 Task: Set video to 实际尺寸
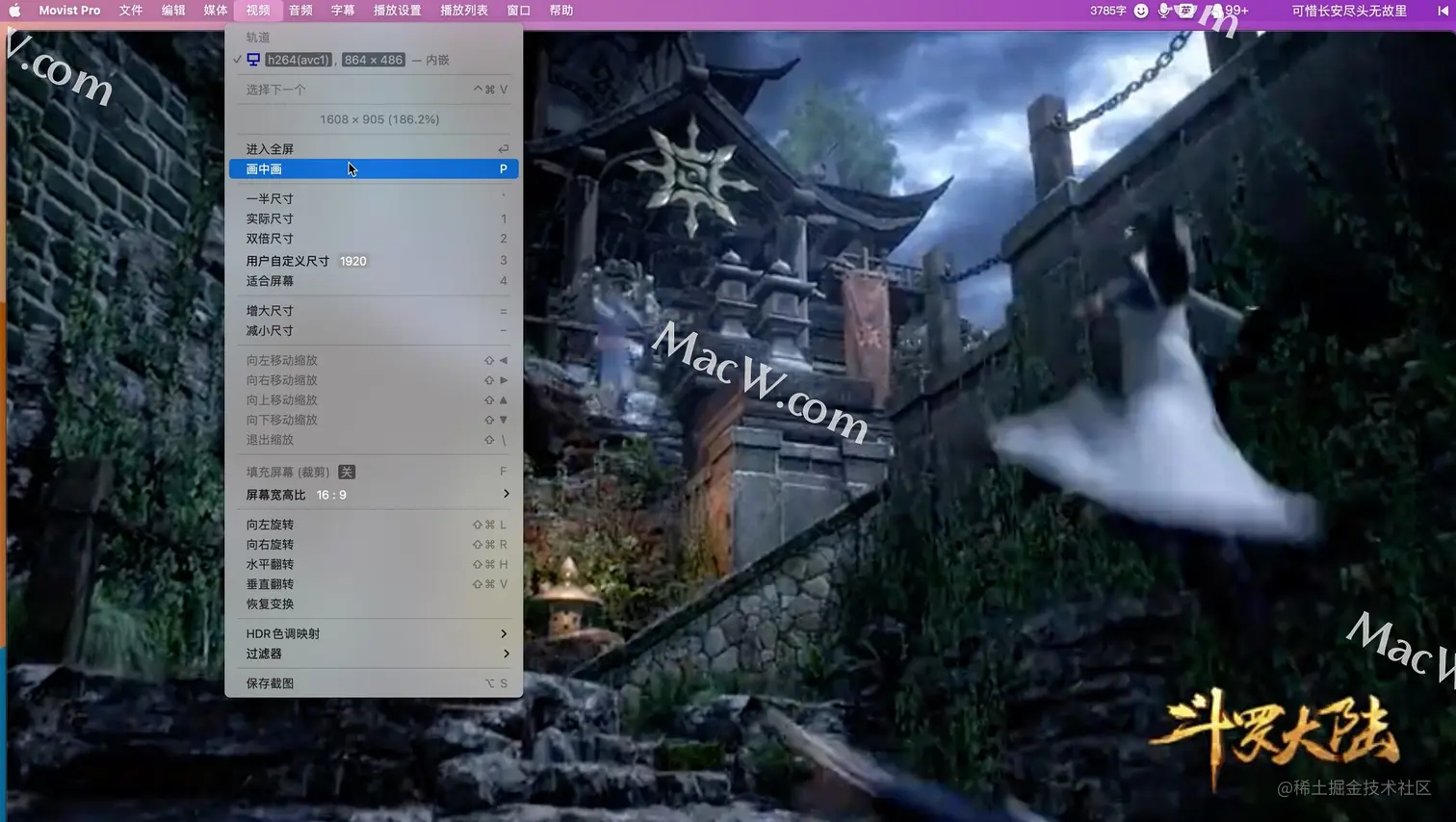pos(374,218)
